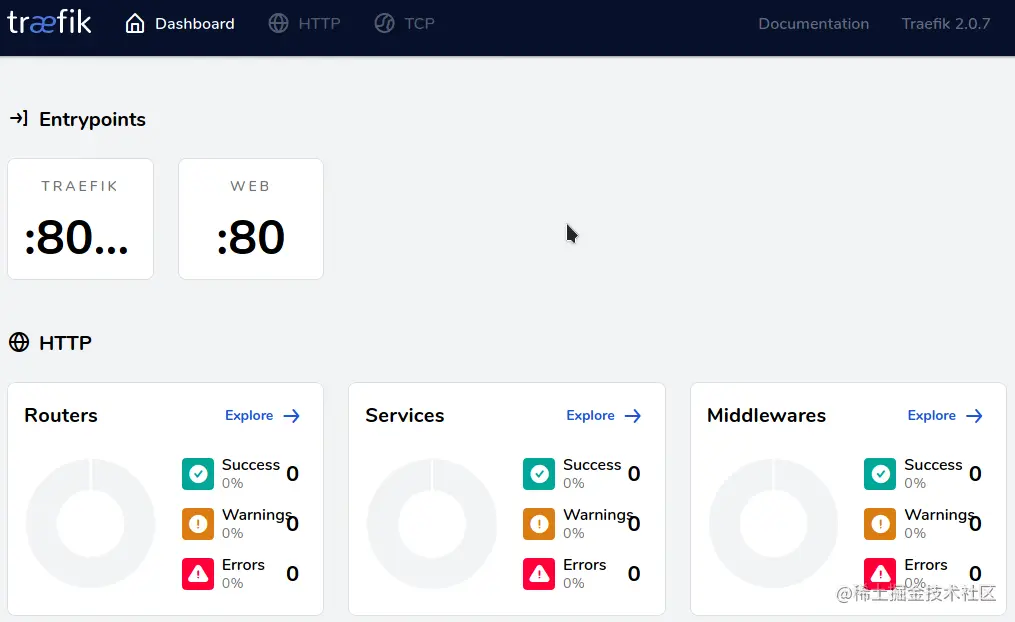Click the Entrypoints section heading
This screenshot has height=622, width=1015.
(x=93, y=119)
